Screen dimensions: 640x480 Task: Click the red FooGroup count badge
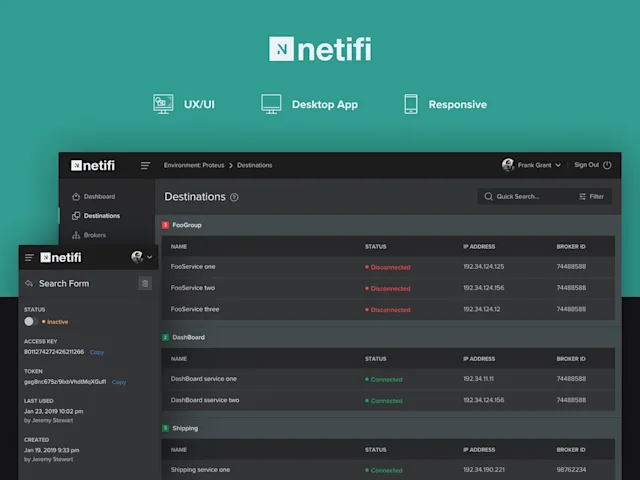[165, 225]
